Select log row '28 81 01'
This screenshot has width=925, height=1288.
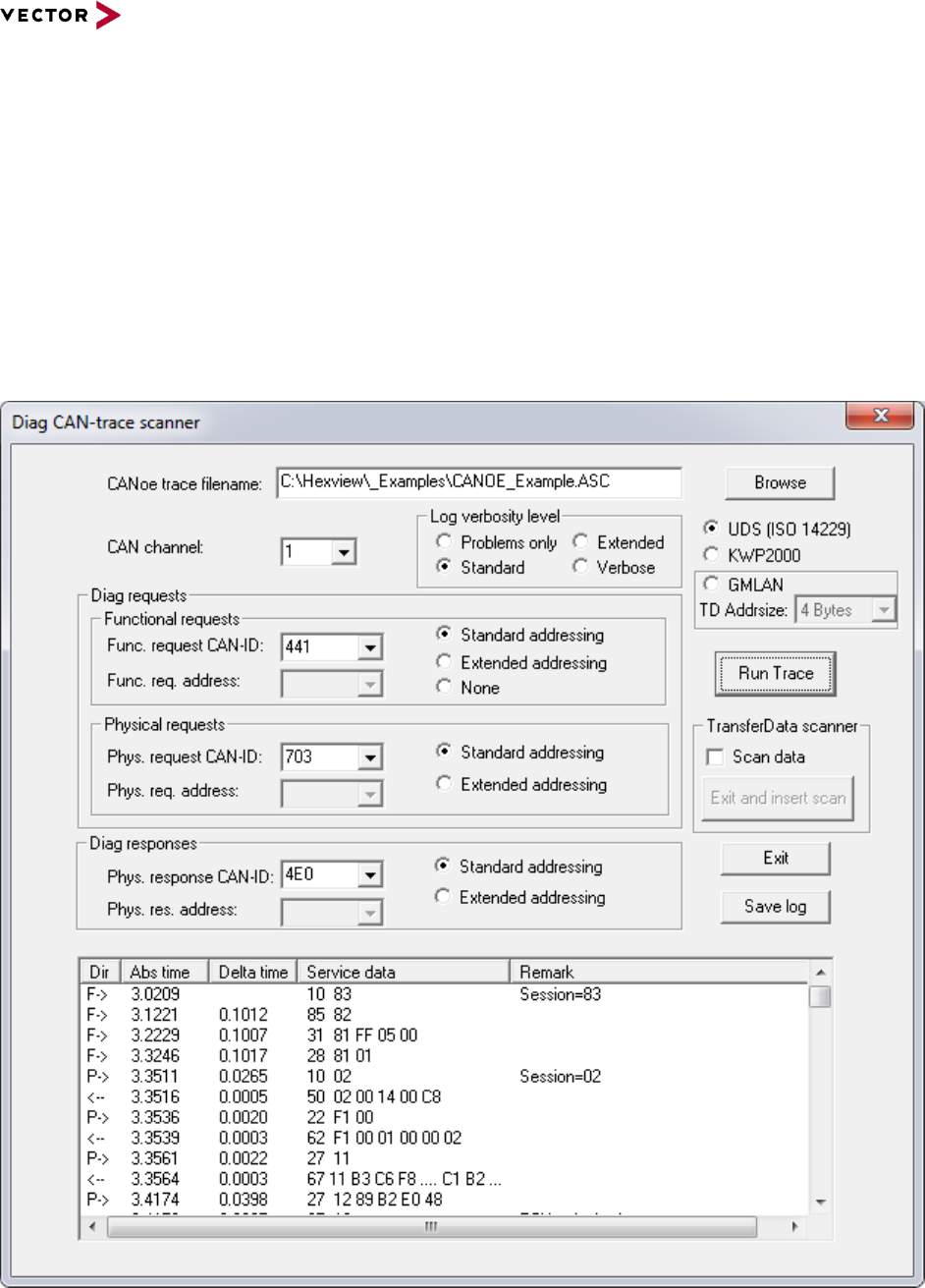[x=444, y=1056]
